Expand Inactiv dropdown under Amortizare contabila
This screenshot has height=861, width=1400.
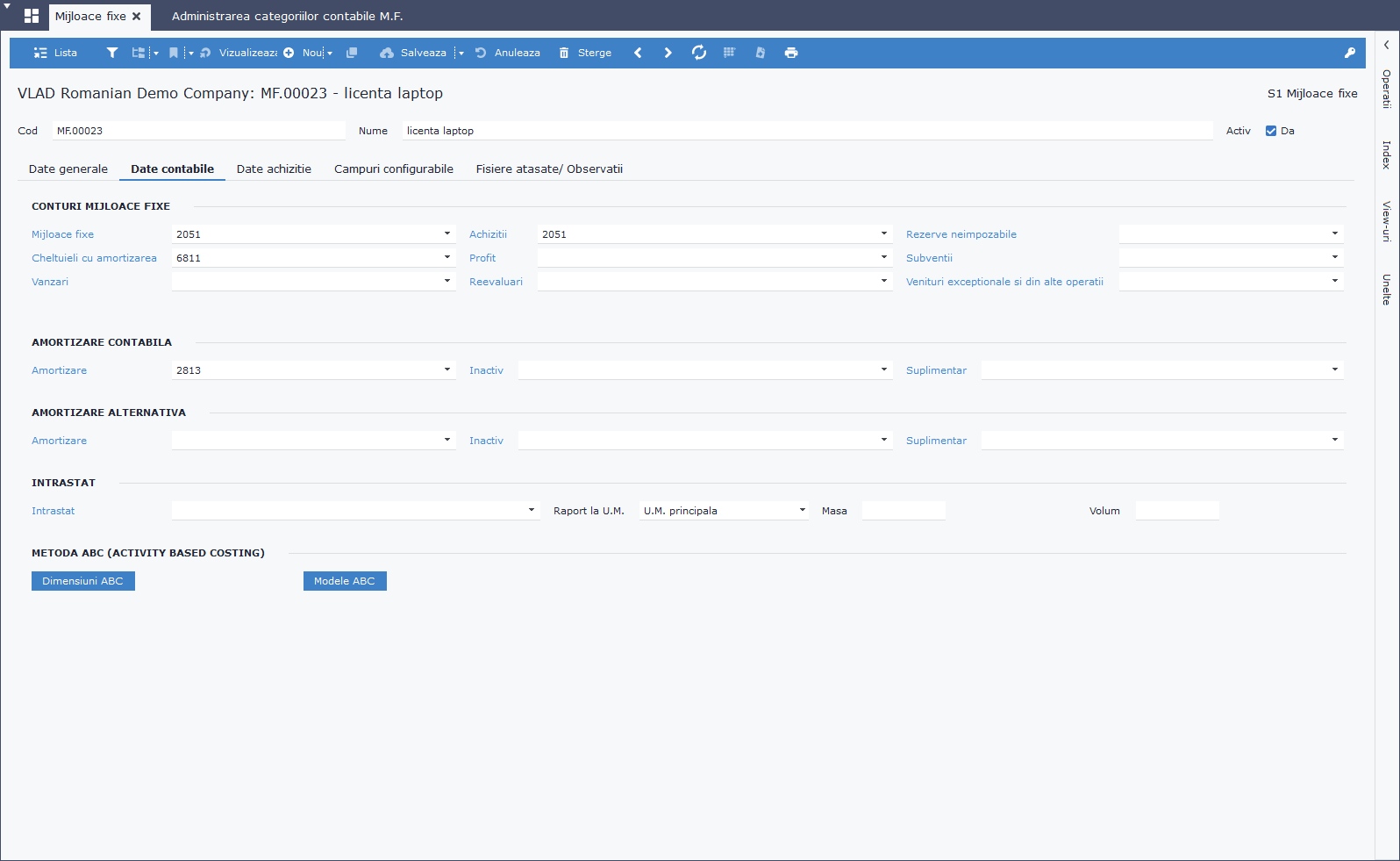point(884,370)
